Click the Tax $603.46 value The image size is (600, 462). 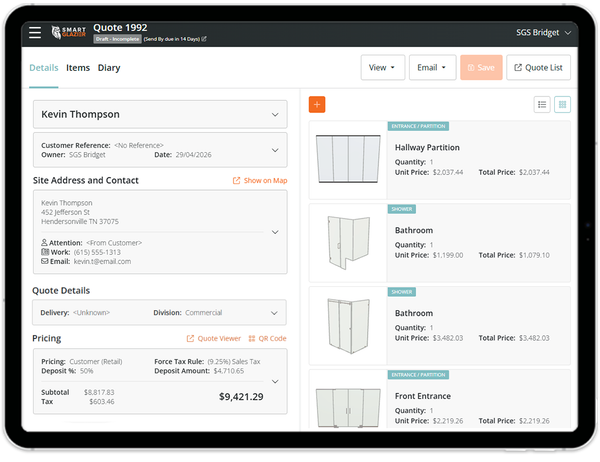point(102,402)
